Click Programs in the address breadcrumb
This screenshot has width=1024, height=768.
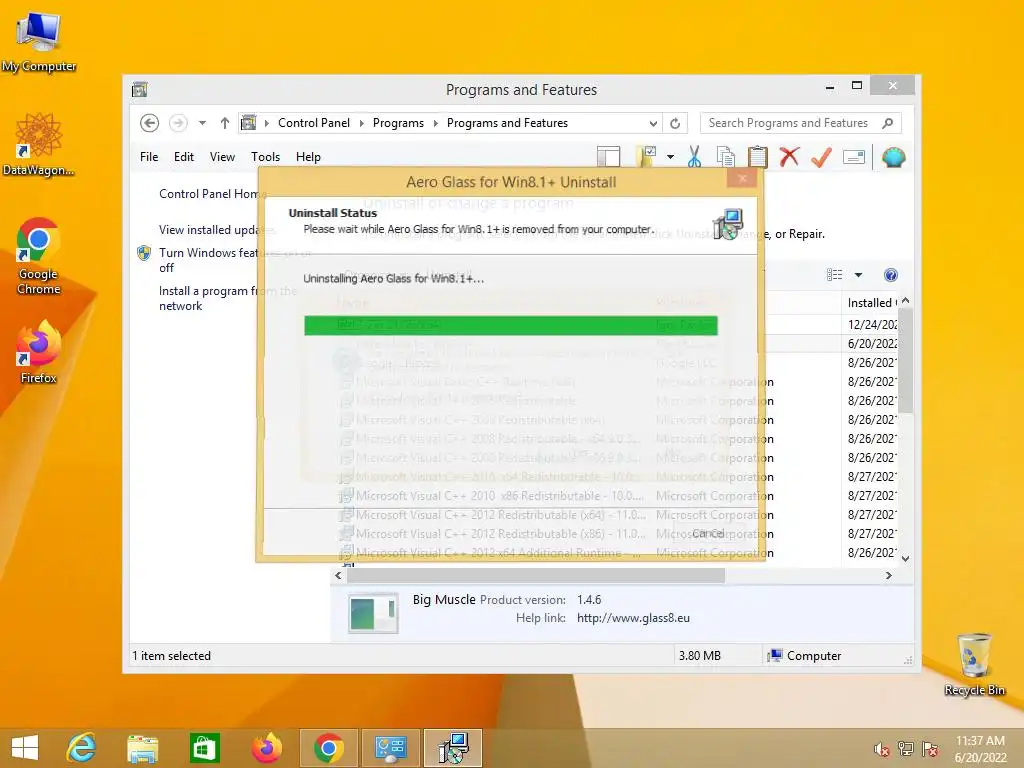(398, 123)
